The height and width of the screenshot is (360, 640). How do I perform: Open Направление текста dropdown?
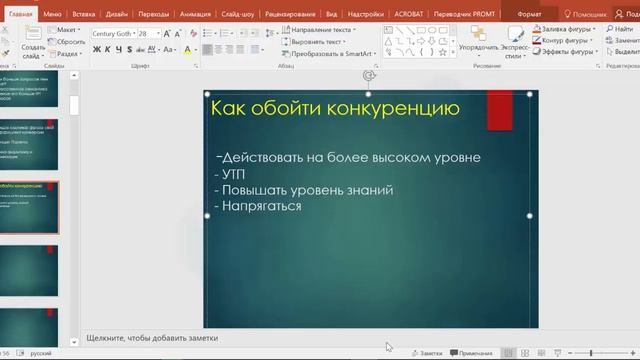pyautogui.click(x=319, y=30)
